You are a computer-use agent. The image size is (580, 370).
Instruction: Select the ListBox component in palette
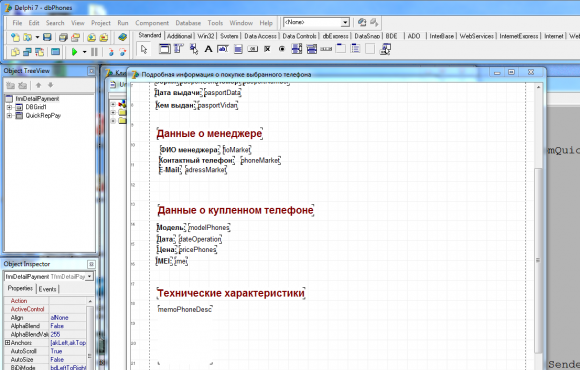pyautogui.click(x=297, y=49)
